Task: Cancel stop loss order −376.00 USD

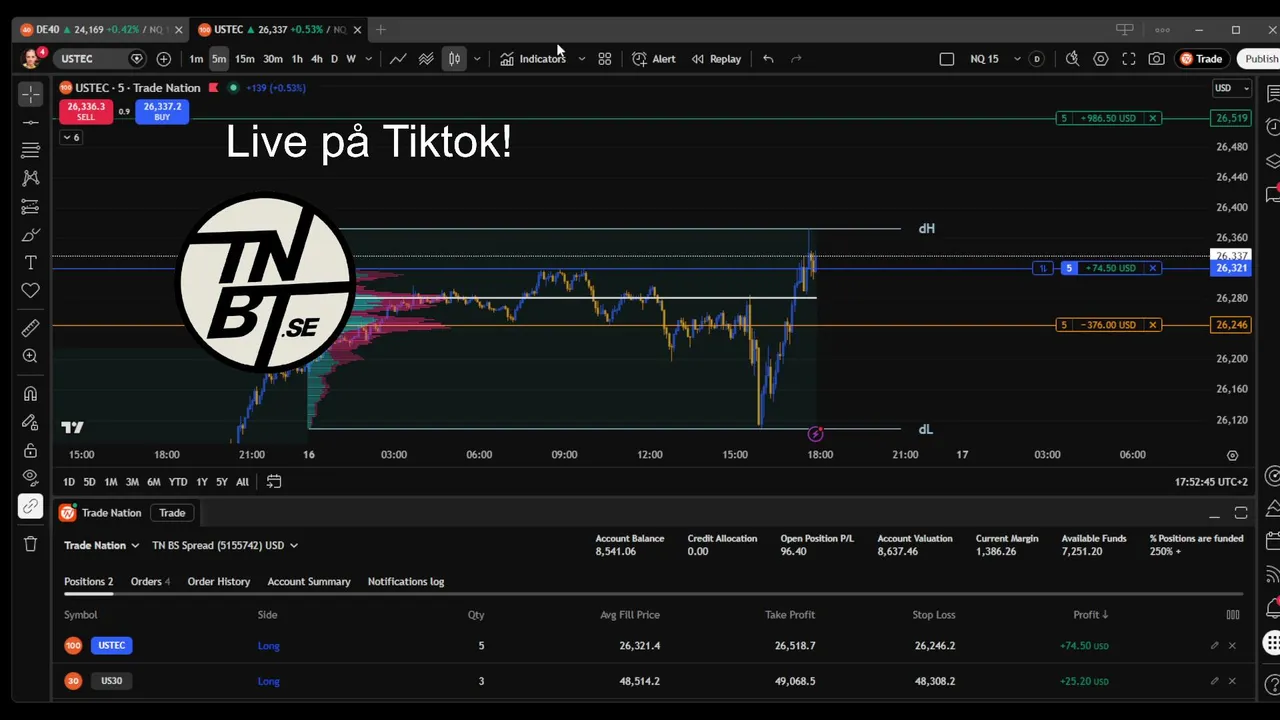Action: [x=1153, y=325]
